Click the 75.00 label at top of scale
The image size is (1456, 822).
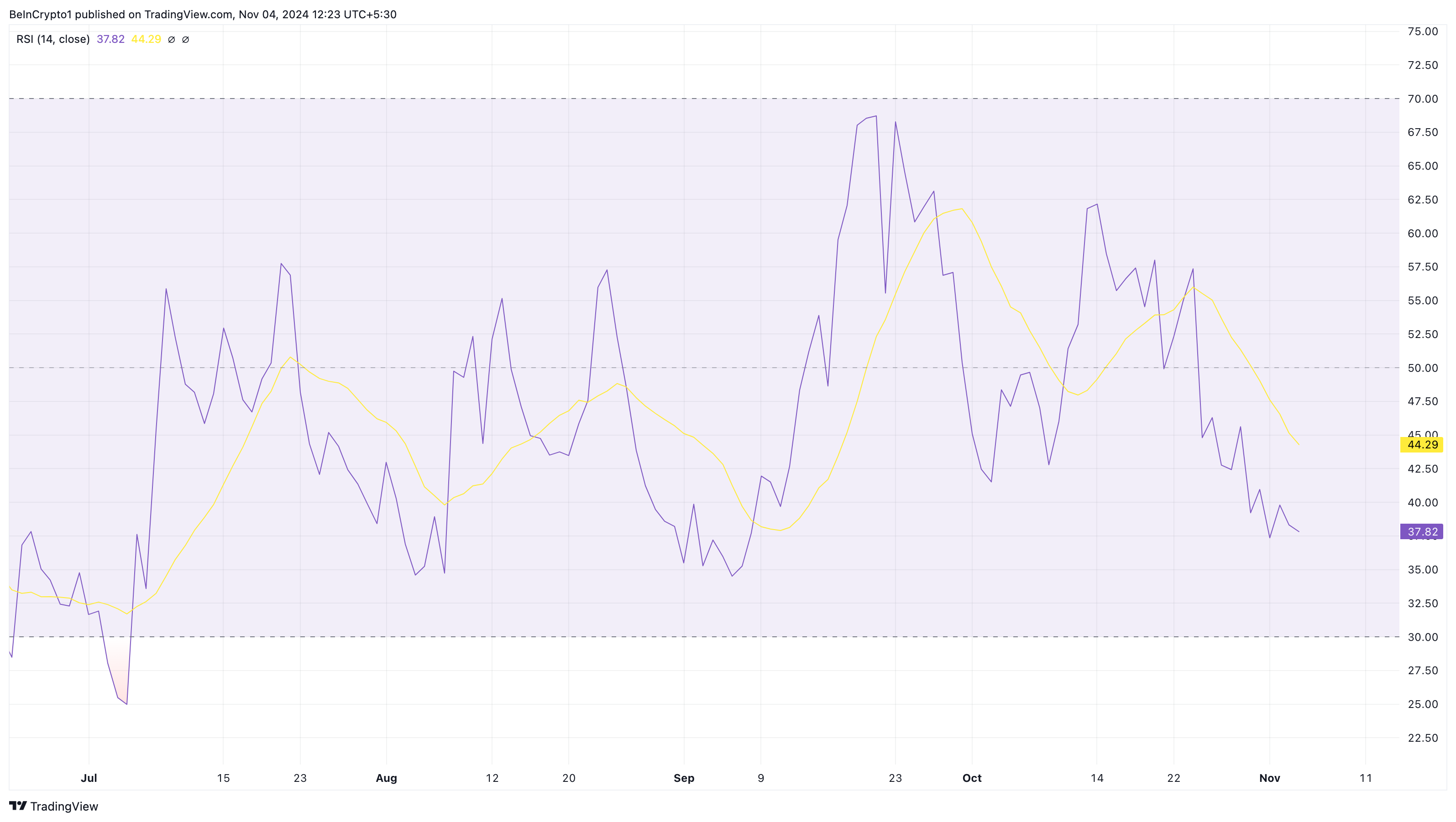click(x=1422, y=31)
